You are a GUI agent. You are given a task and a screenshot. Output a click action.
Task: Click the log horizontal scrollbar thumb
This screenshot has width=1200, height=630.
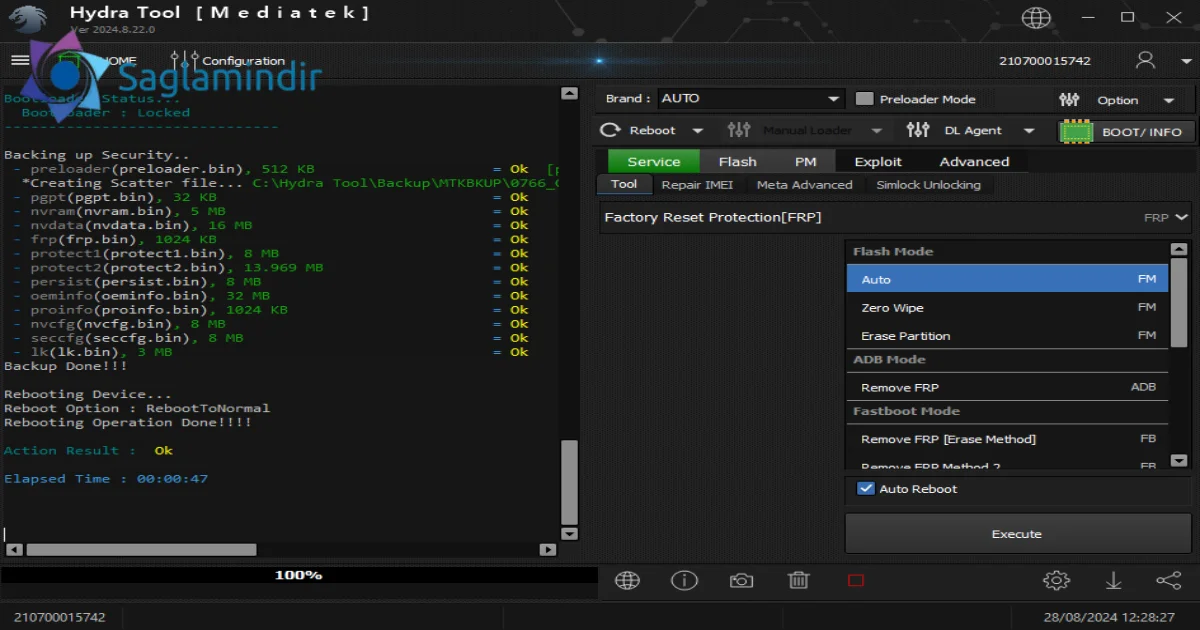(141, 549)
